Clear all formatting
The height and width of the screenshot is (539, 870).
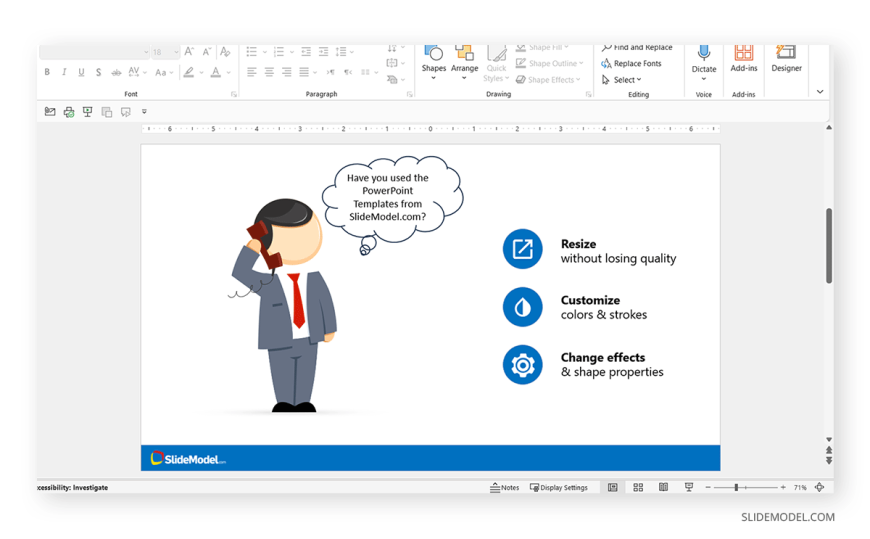point(225,52)
